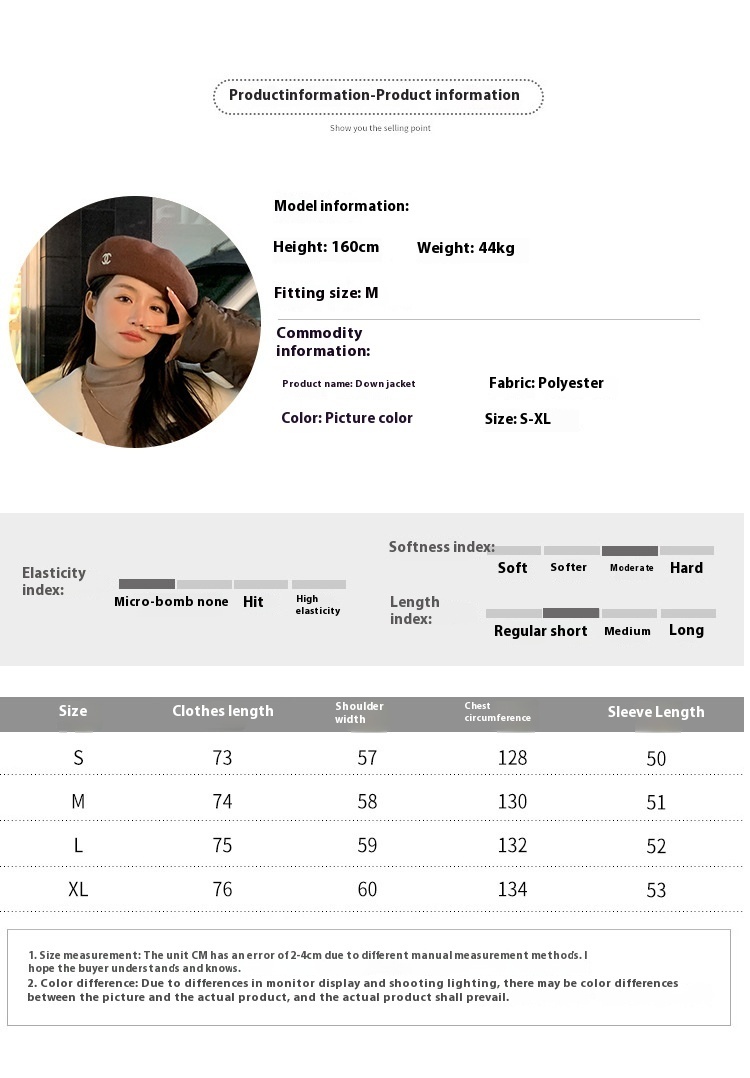Select the XL size row label
The width and height of the screenshot is (750, 1078).
click(78, 889)
